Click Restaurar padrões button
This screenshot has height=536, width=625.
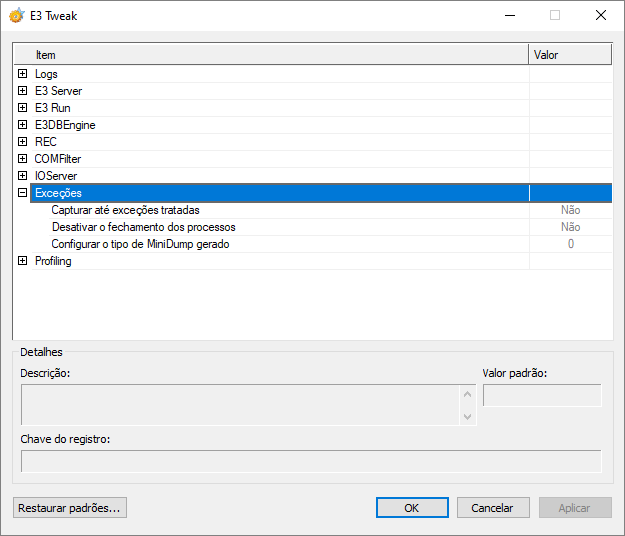click(70, 508)
